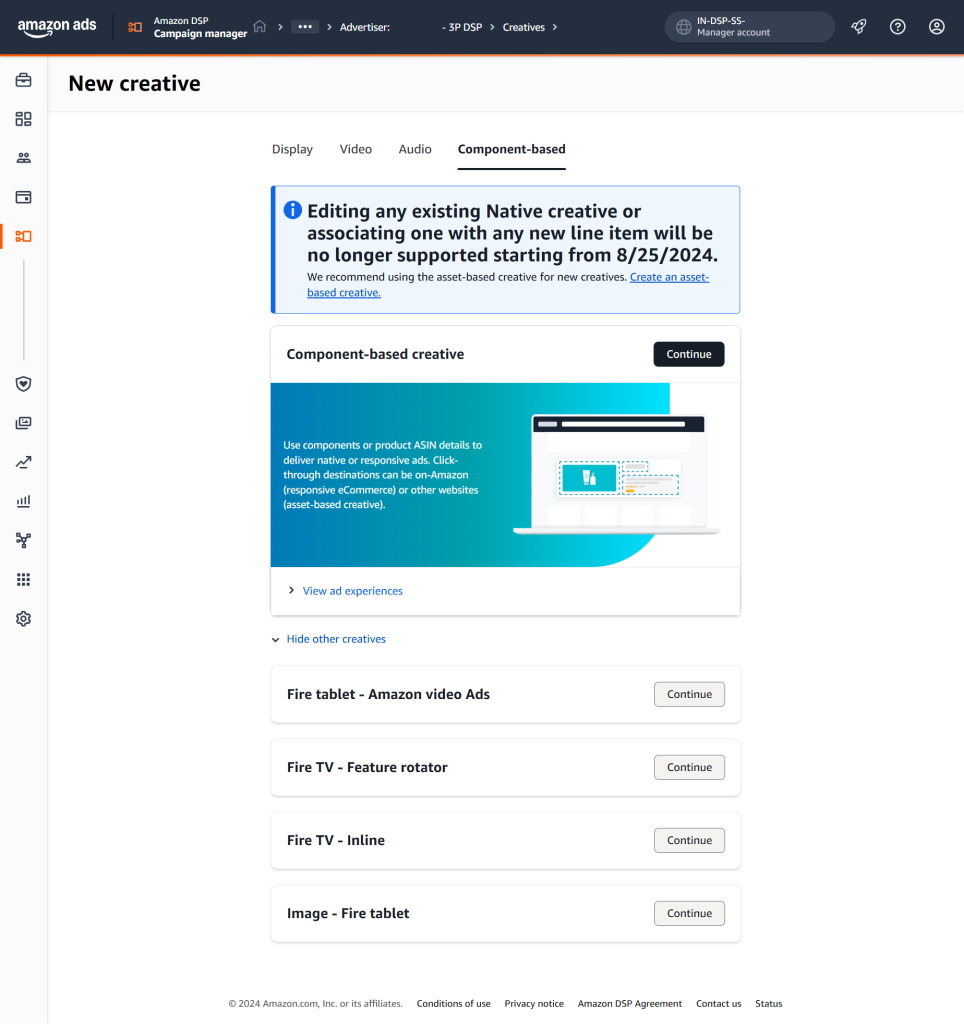This screenshot has width=964, height=1024.
Task: Click the 'Image - Fire tablet' title
Action: 348,914
